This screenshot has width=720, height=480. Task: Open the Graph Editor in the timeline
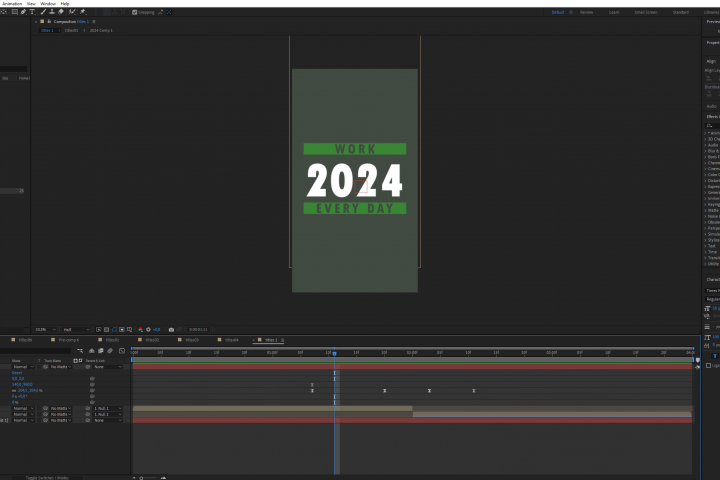point(122,351)
